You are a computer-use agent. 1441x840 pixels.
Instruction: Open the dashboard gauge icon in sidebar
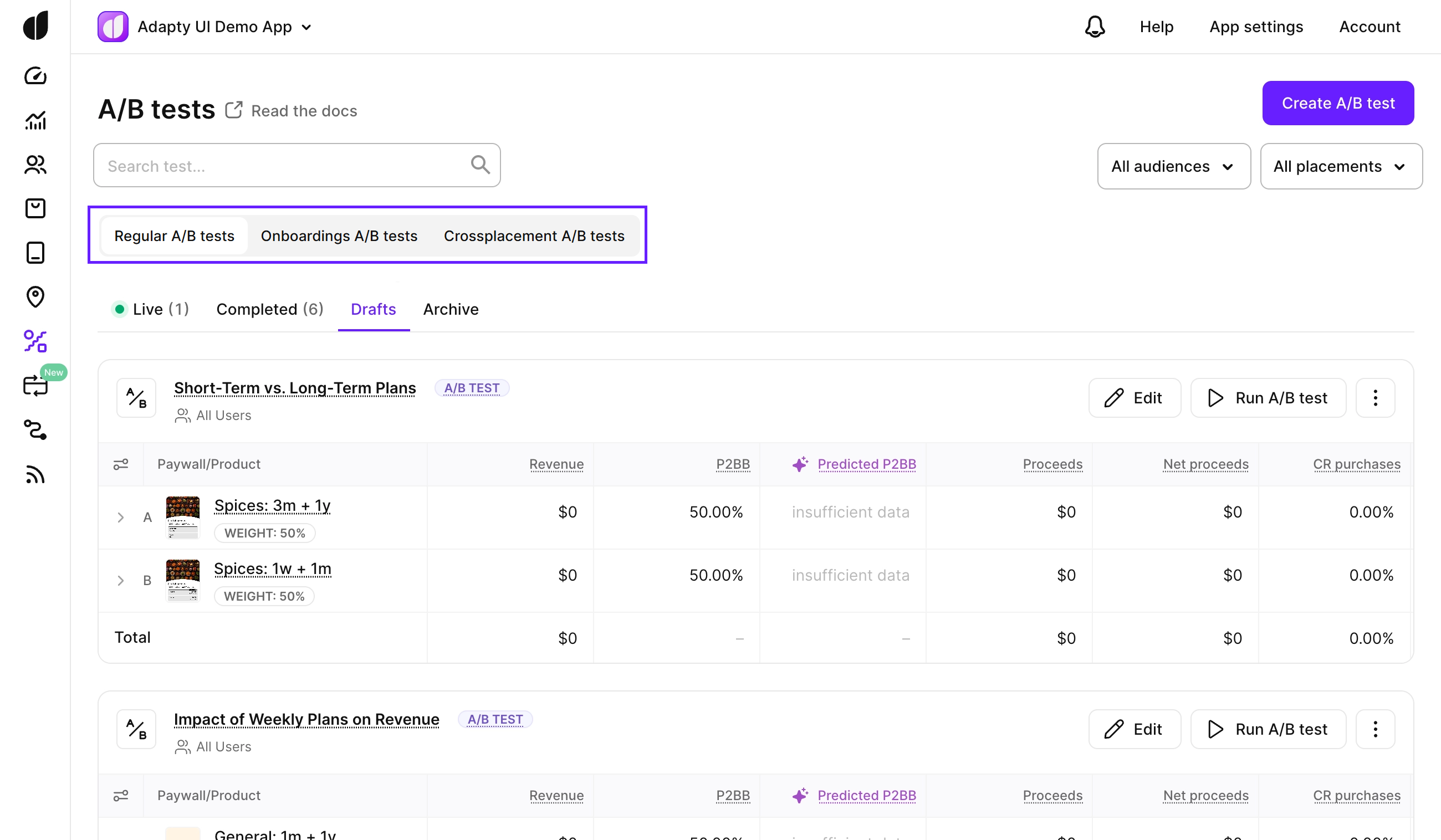click(35, 75)
